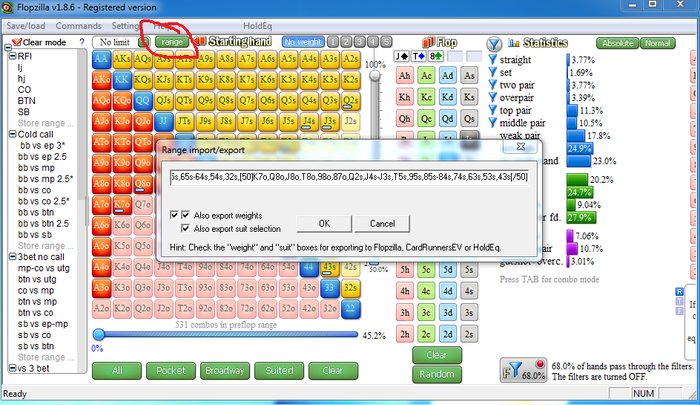The image size is (700, 405).
Task: Click the left tree panel scrollbar
Action: tap(83, 210)
